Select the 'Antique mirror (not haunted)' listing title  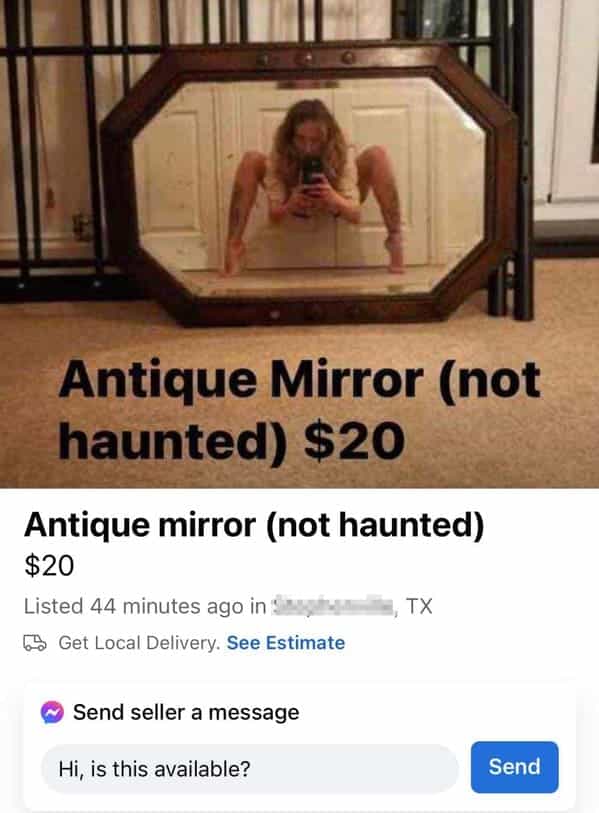pyautogui.click(x=254, y=525)
